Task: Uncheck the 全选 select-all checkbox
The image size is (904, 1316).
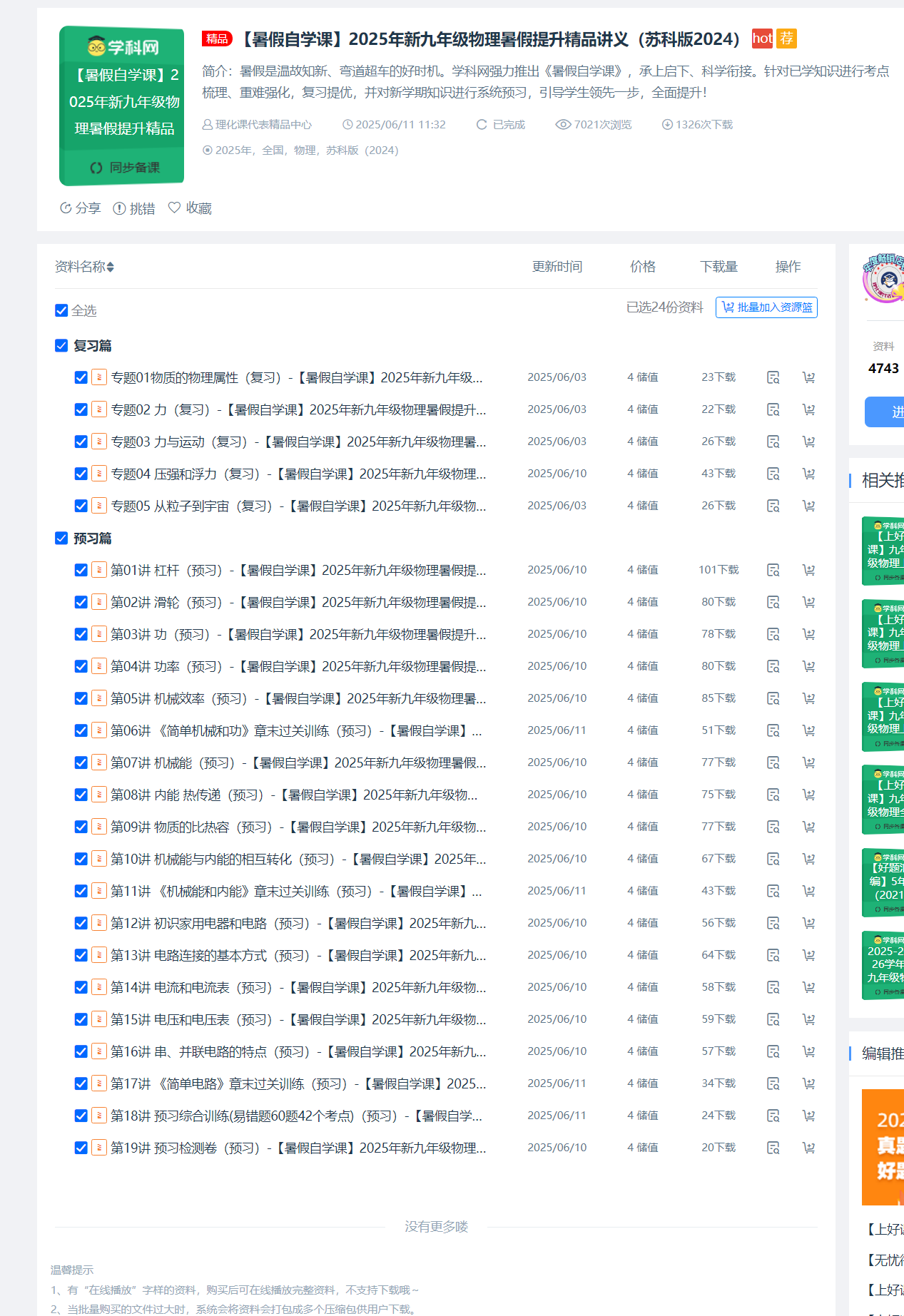Action: point(61,310)
